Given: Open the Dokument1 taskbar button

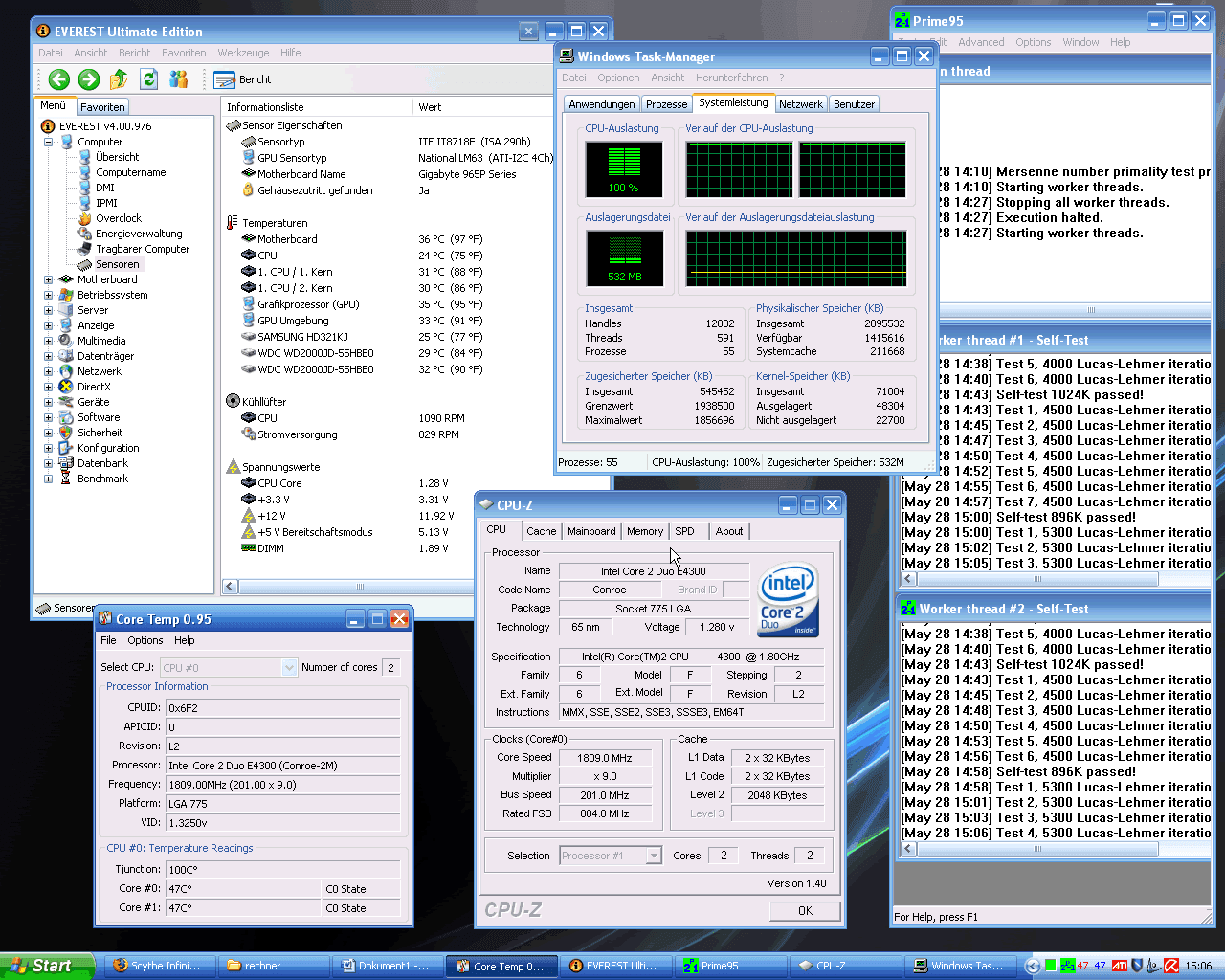Looking at the screenshot, I should 388,966.
